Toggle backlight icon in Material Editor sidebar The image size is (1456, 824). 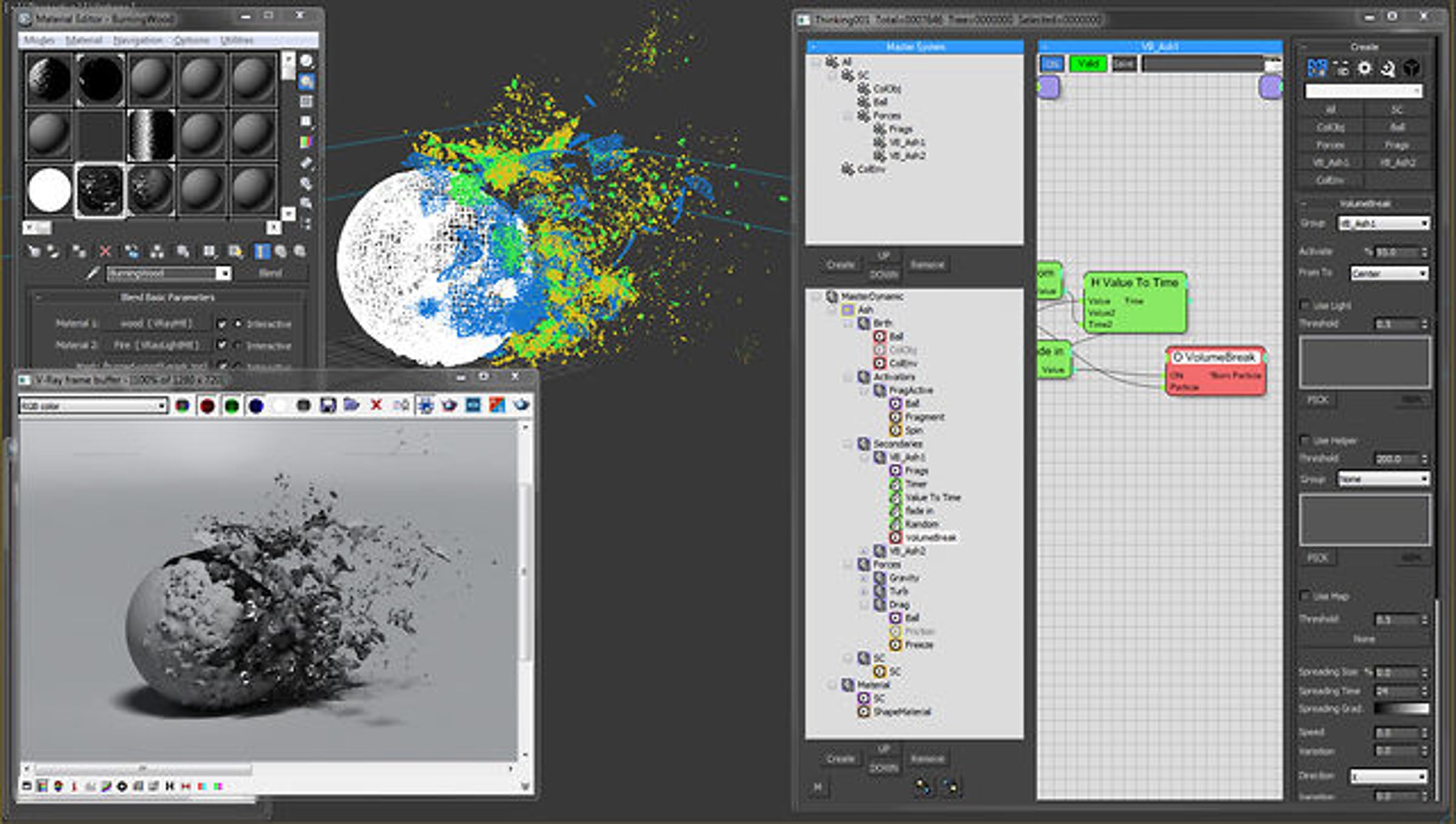click(x=307, y=81)
